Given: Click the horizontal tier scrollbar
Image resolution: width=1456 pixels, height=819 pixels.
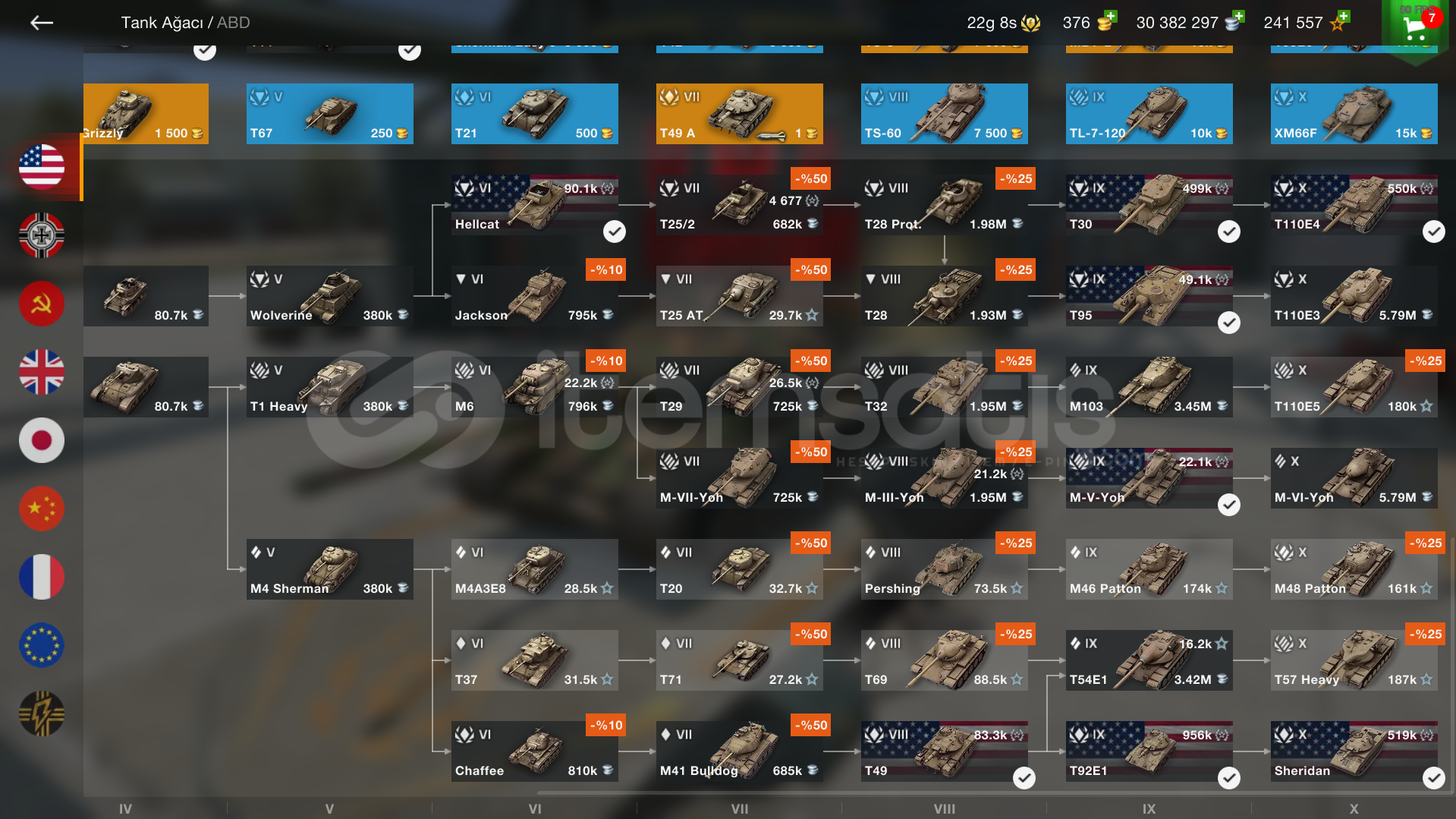Looking at the screenshot, I should point(986,792).
